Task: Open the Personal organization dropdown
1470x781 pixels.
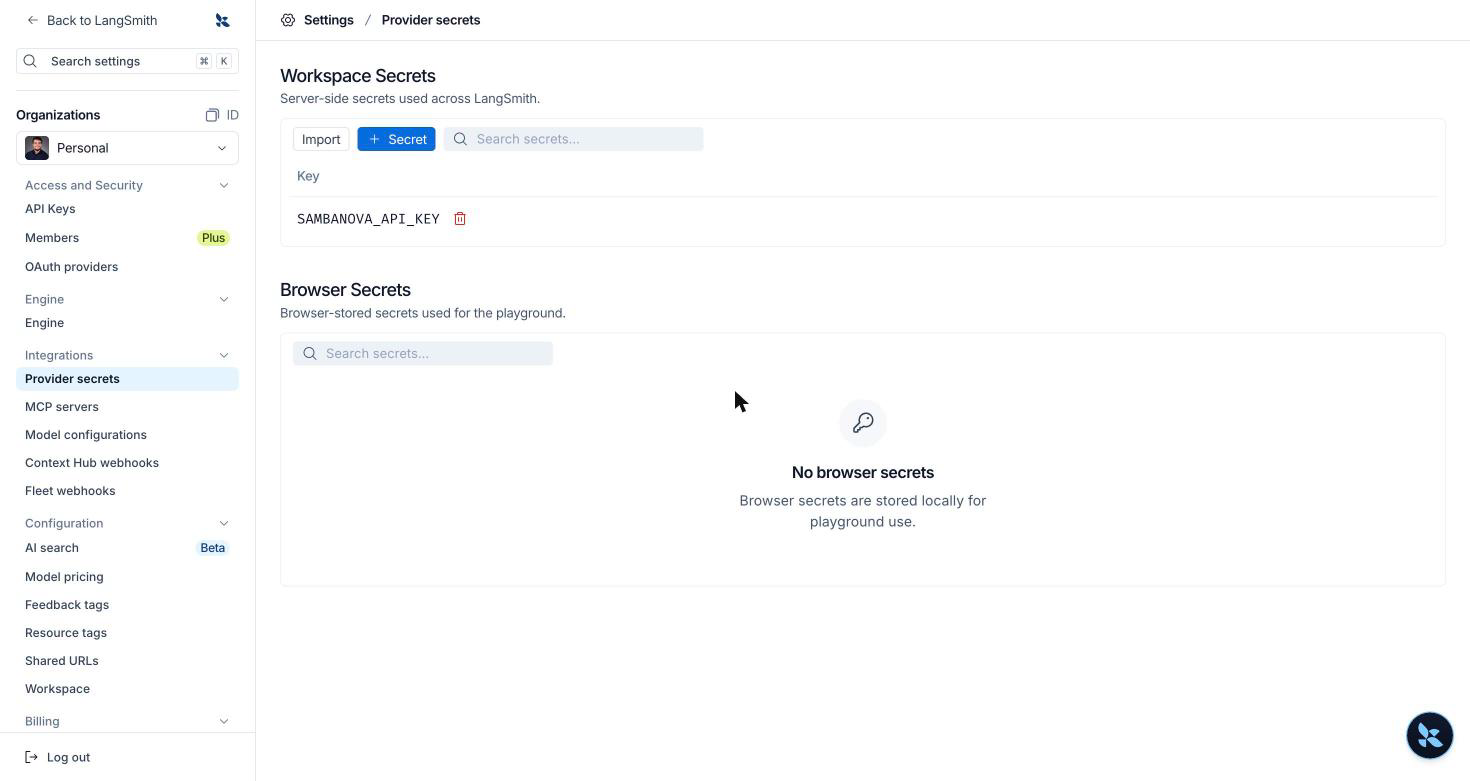Action: 127,148
